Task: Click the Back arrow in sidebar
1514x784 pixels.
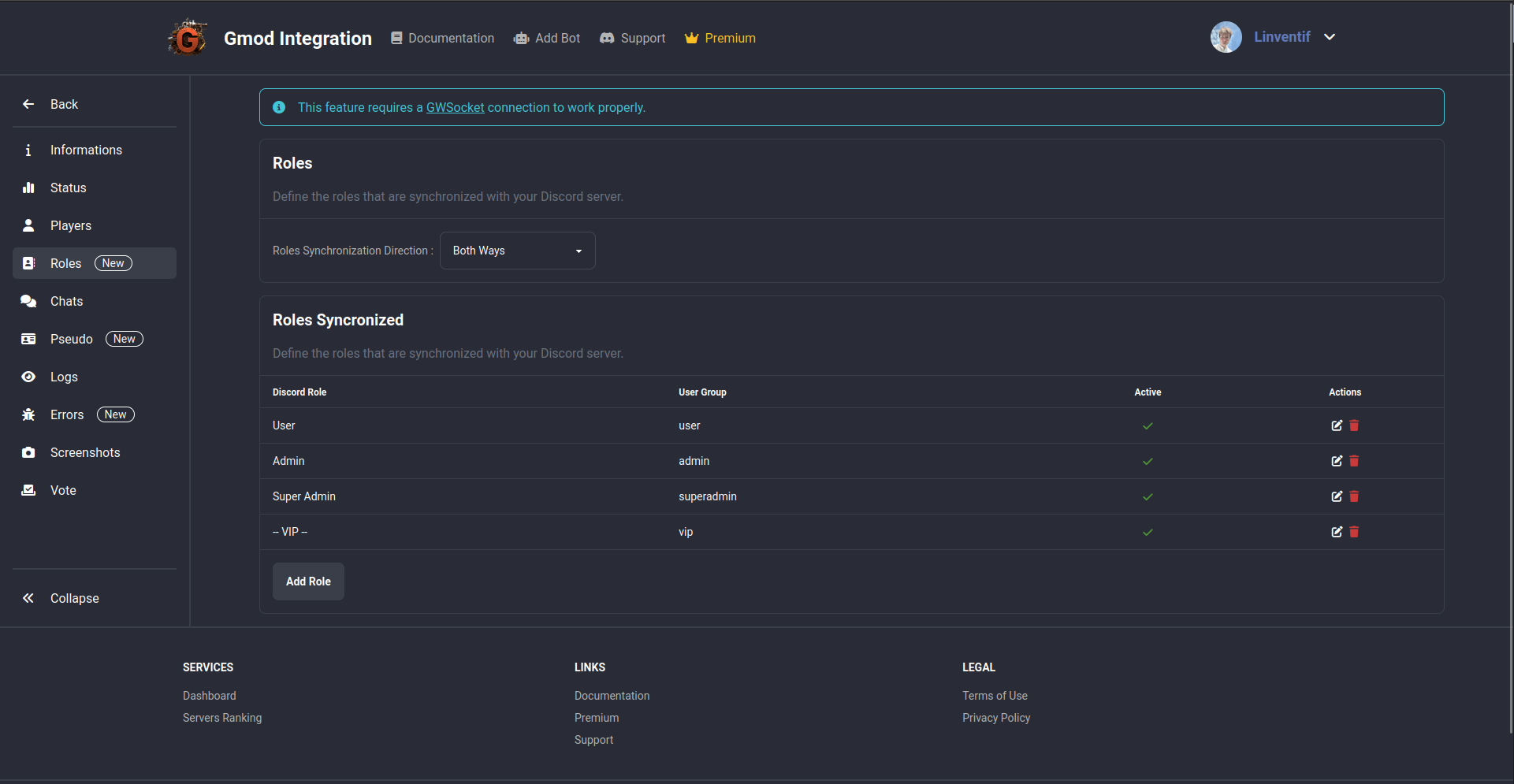Action: (28, 104)
